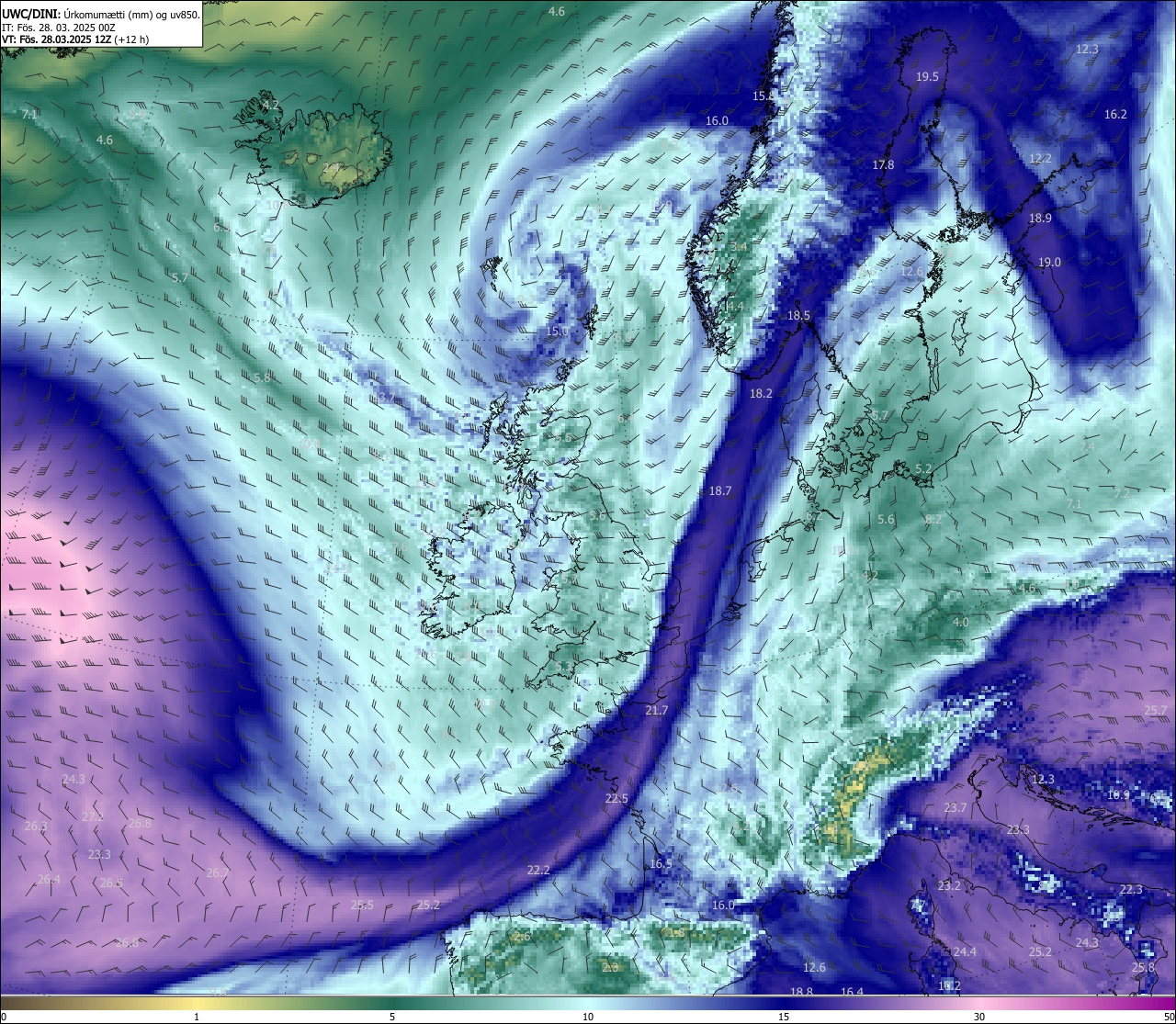
Task: Click the "25.5" value in the Atlantic
Action: click(363, 905)
